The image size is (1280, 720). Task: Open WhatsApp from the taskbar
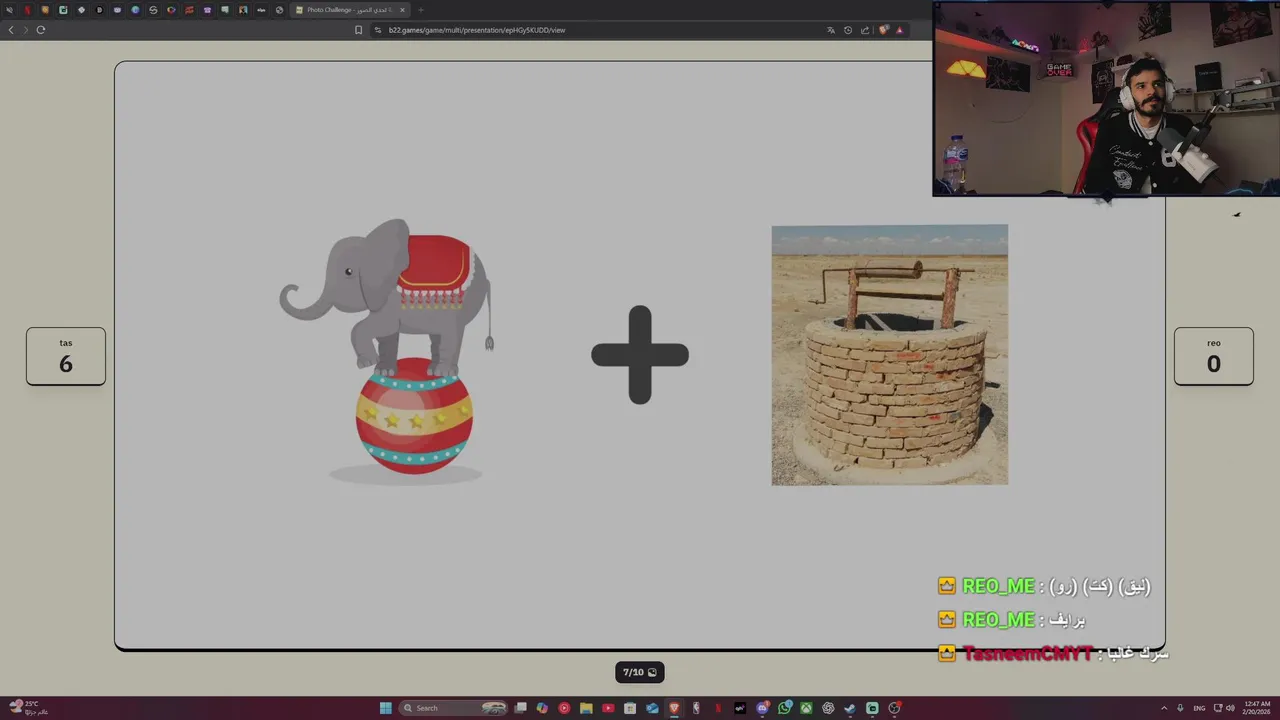[785, 708]
